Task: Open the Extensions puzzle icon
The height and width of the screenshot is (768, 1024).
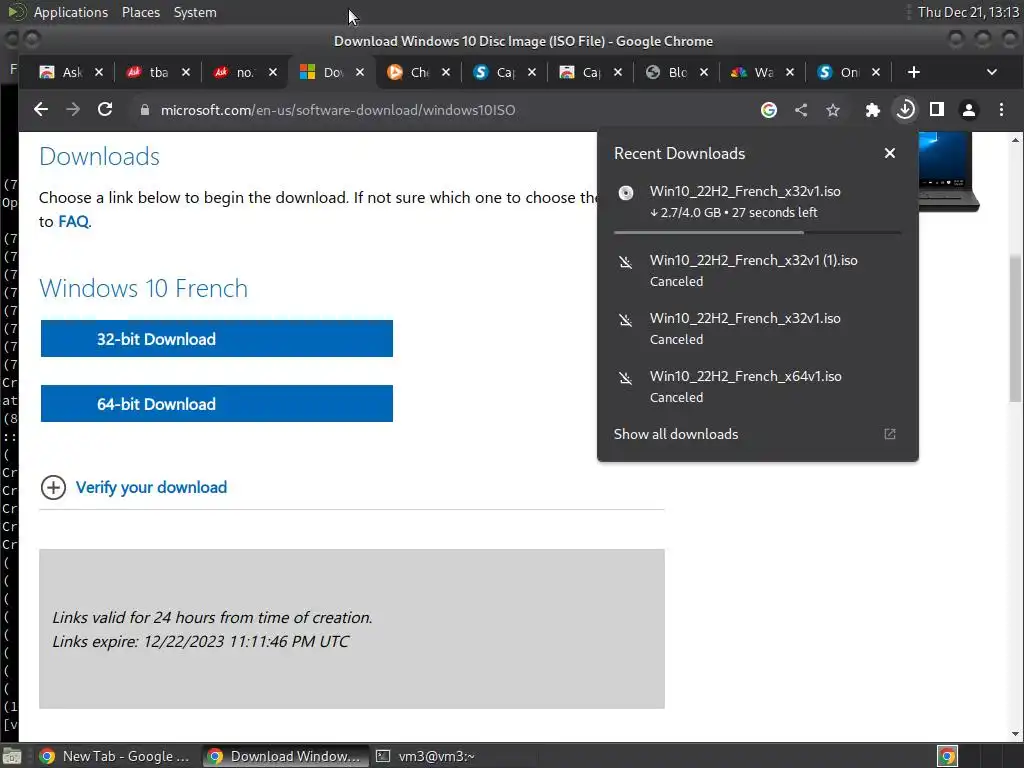Action: 872,110
